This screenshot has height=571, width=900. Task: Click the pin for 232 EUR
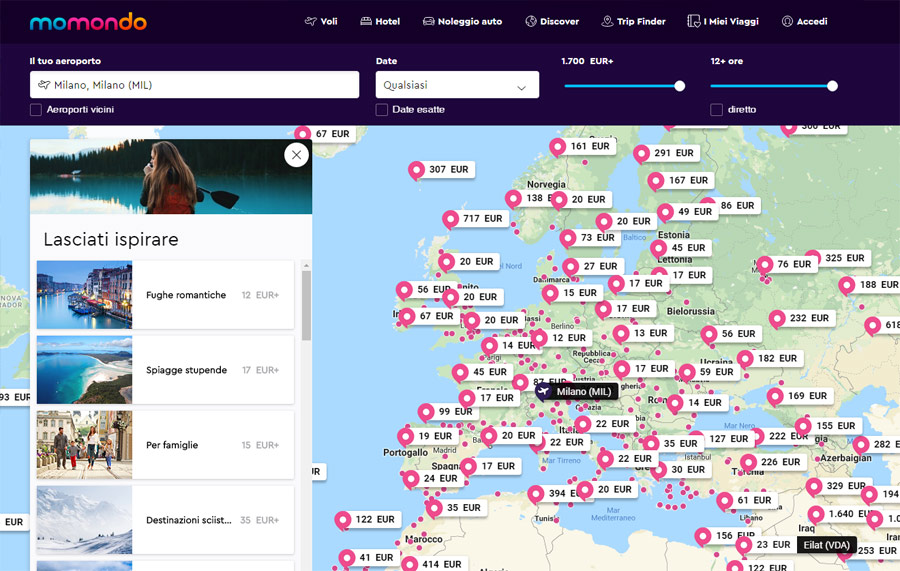click(x=777, y=318)
